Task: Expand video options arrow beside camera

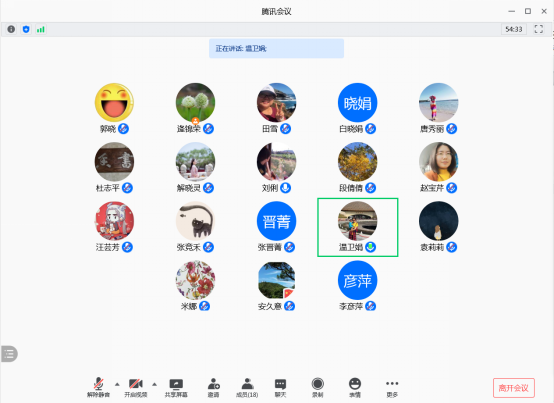Action: (x=154, y=384)
